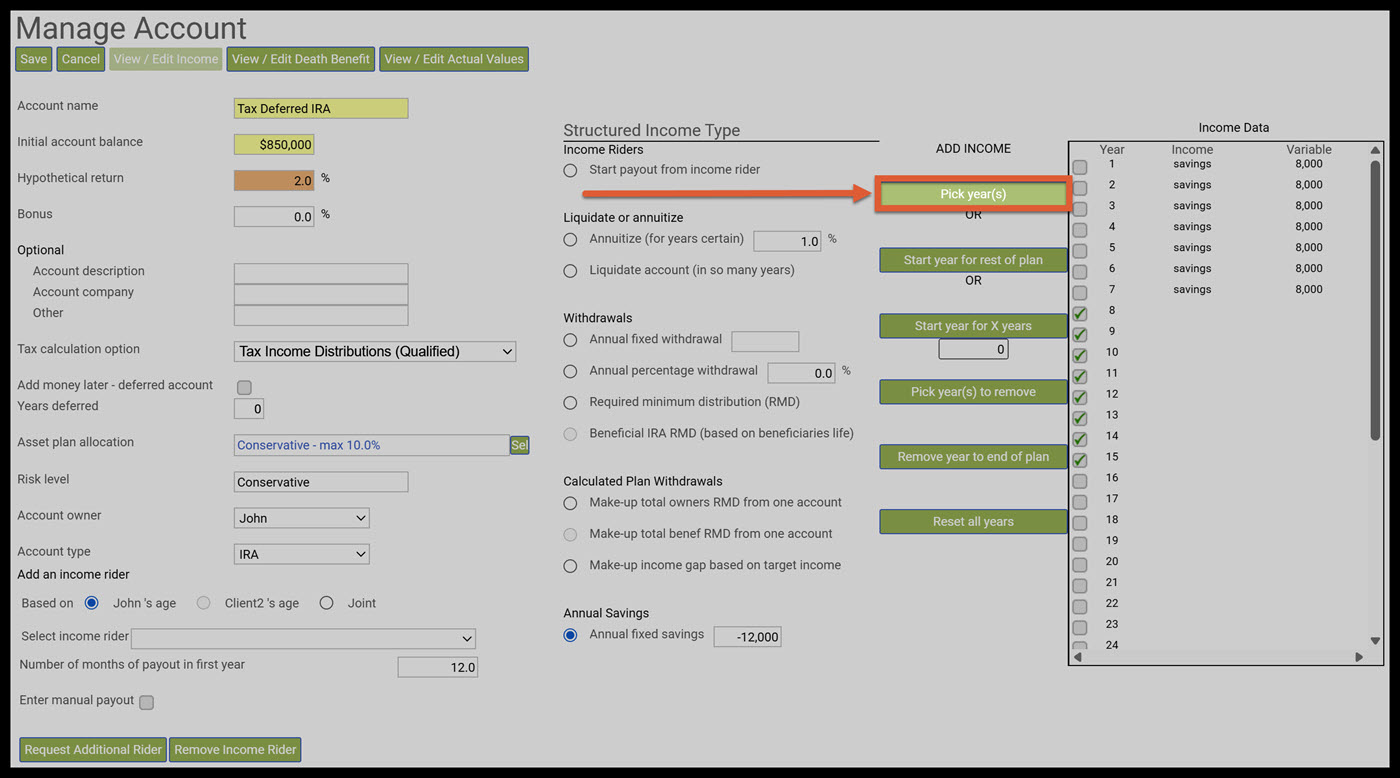The image size is (1400, 778).
Task: Click Number of months of payout field
Action: (x=438, y=667)
